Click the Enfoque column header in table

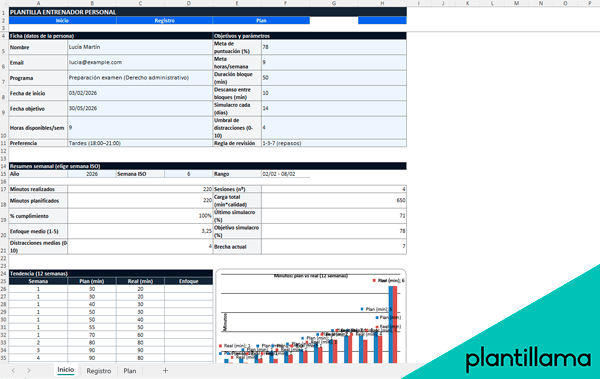coord(188,281)
